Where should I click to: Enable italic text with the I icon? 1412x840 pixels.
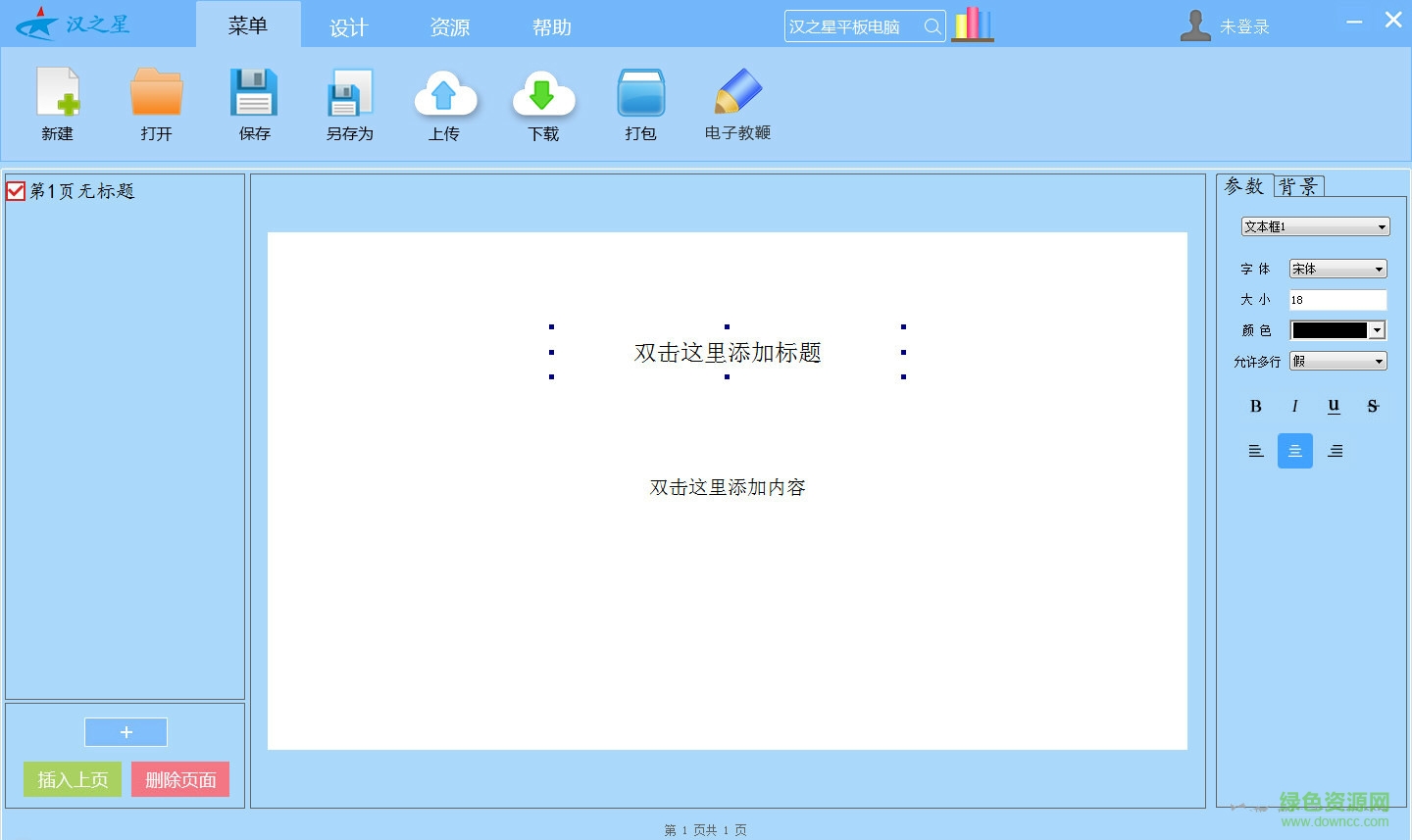(1294, 406)
